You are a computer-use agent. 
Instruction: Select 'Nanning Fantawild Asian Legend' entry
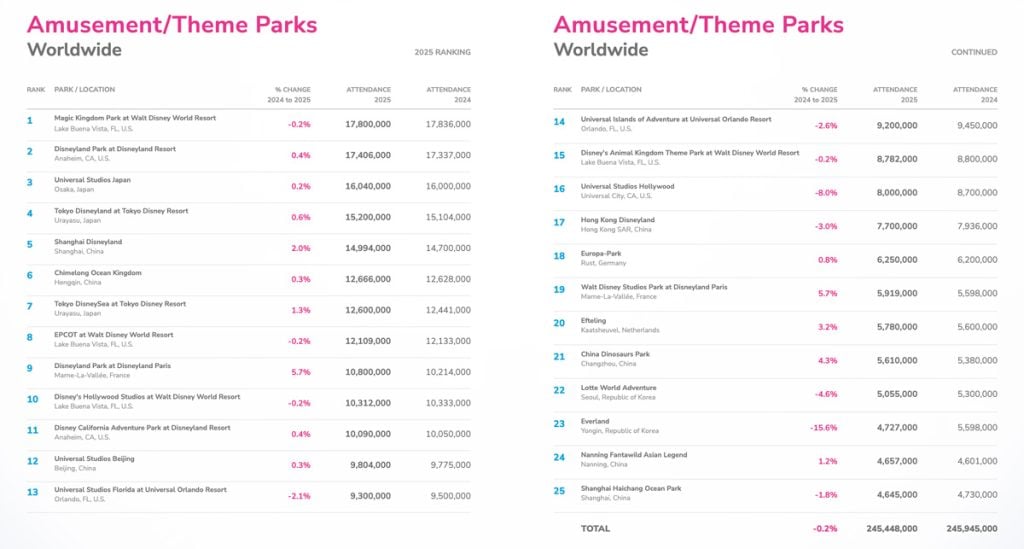click(x=633, y=455)
